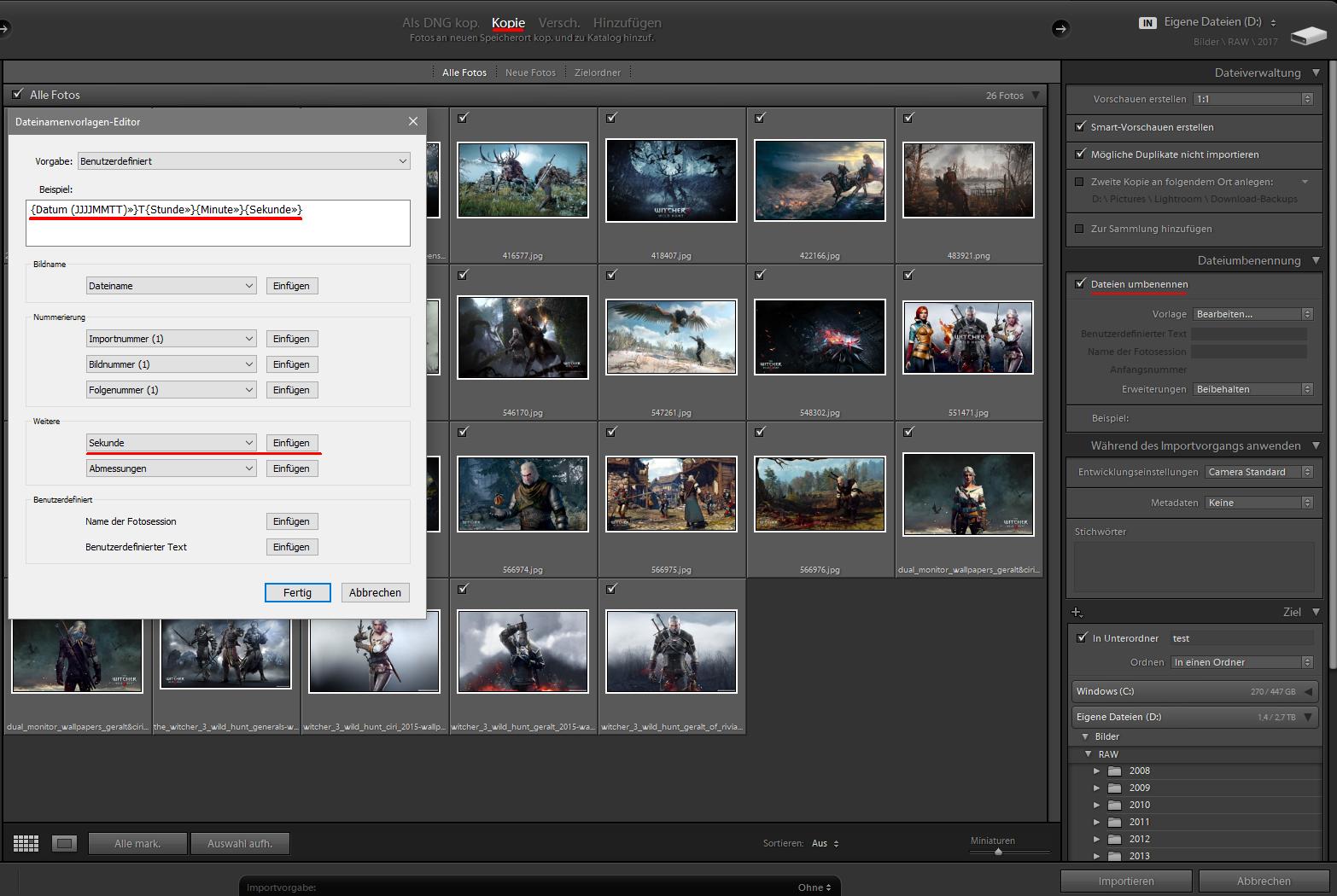Uncheck Mögliche Duplikate nicht importieren
1337x896 pixels.
(1080, 154)
